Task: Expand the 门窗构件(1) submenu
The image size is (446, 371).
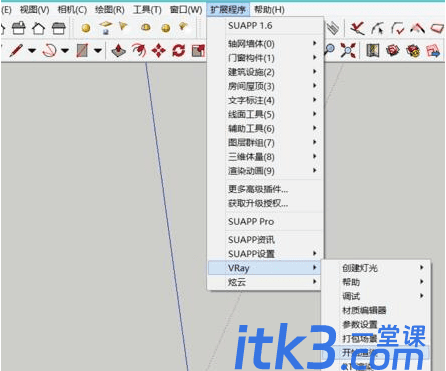Action: point(266,58)
